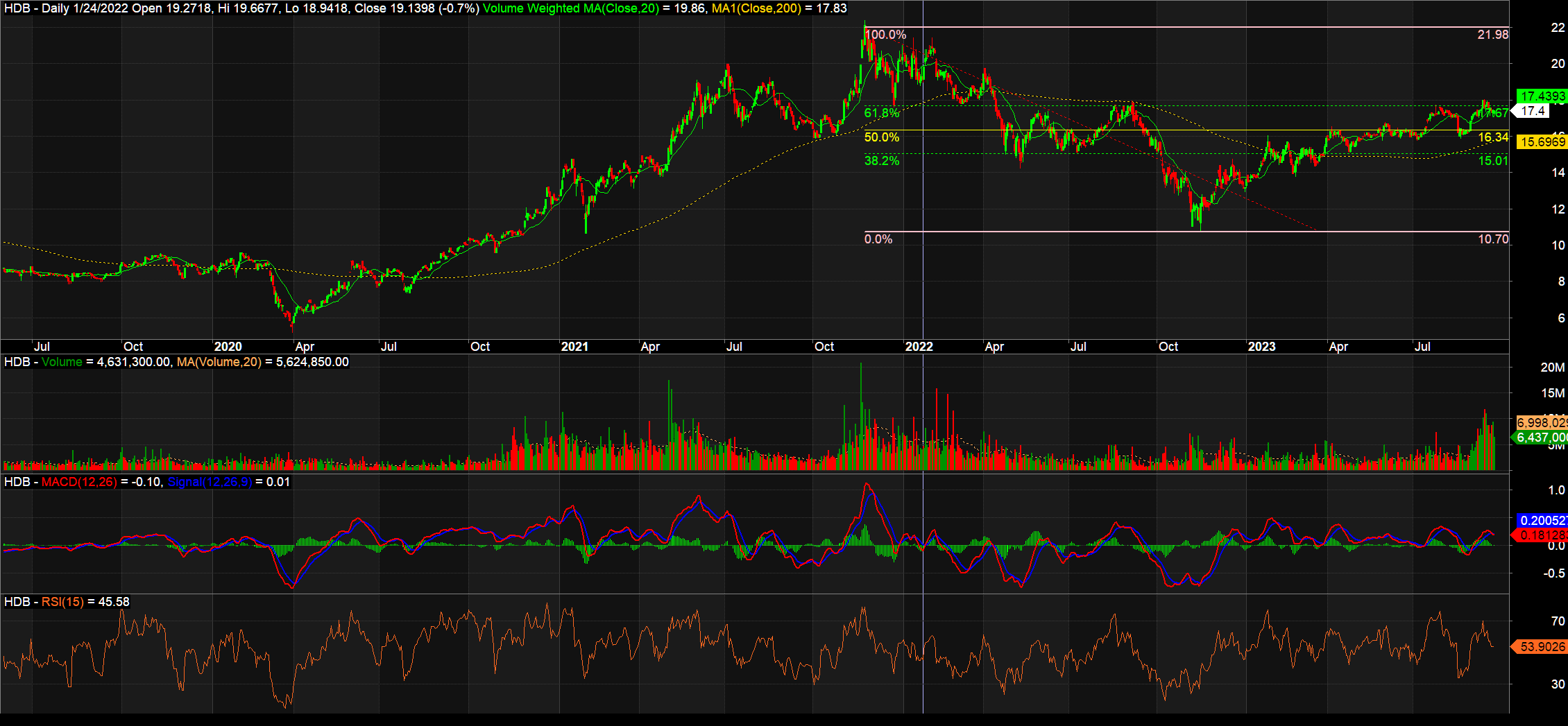Click the 10 price axis label
Viewport: 1568px width, 726px height.
coord(1558,245)
